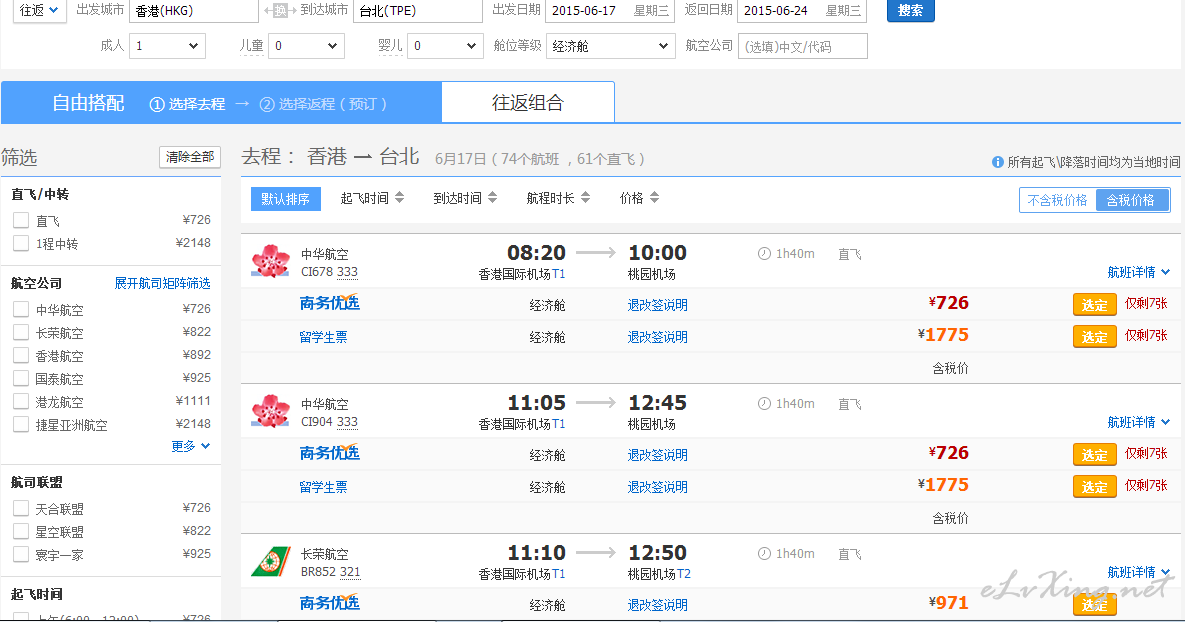Click 商务优选 label under flight BR852
1185x622 pixels.
pos(330,602)
